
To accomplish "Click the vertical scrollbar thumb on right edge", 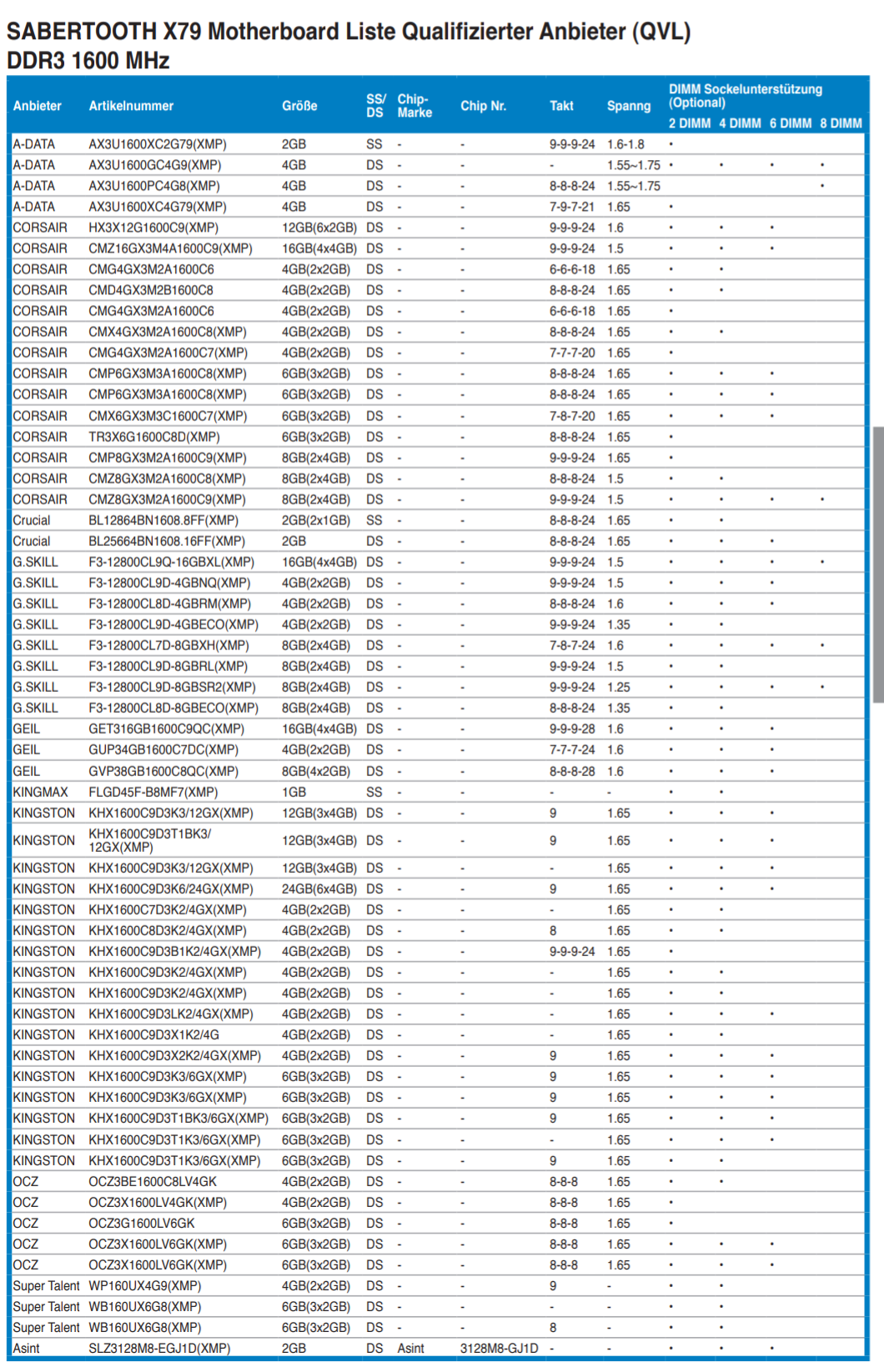I will click(878, 565).
